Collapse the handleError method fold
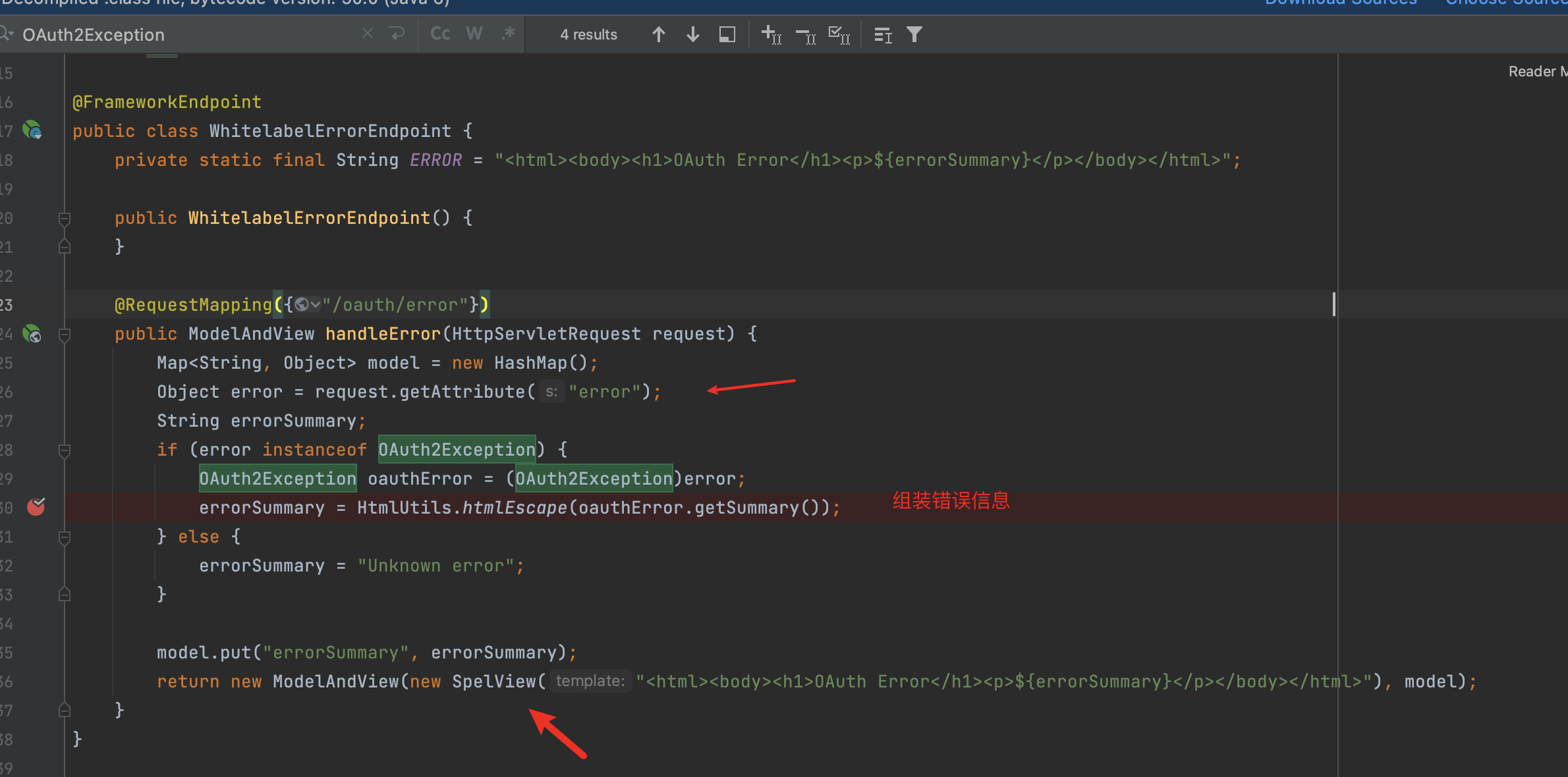Viewport: 1568px width, 777px height. (x=65, y=335)
